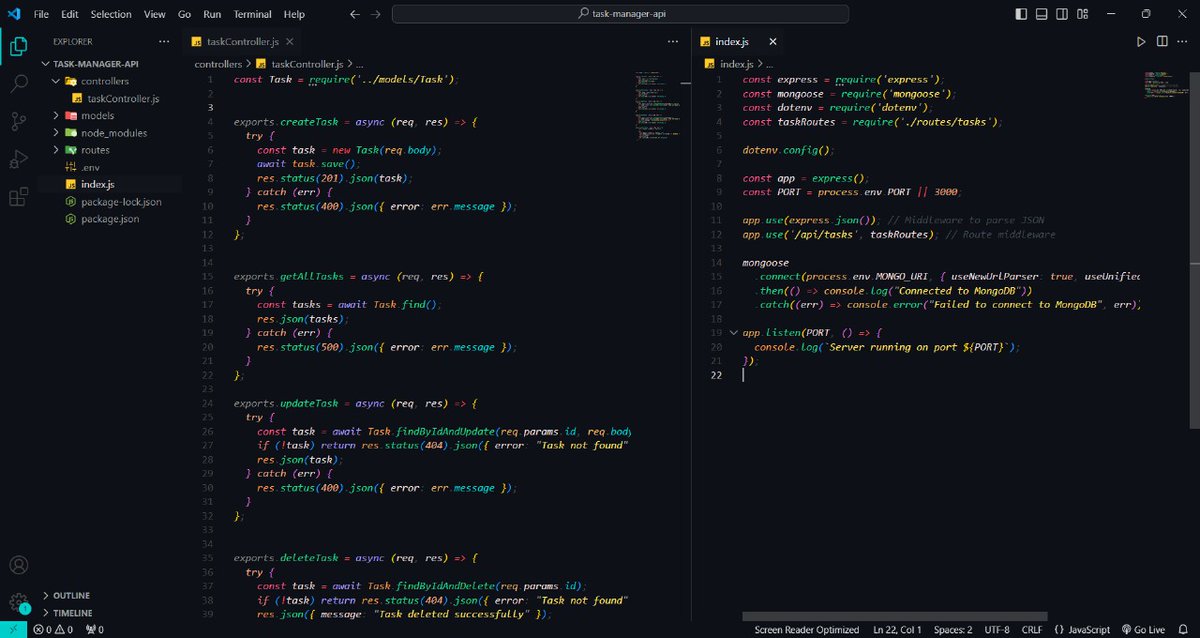Fold the app.listen block at line 19
Screen dimensions: 1200x638
point(734,332)
